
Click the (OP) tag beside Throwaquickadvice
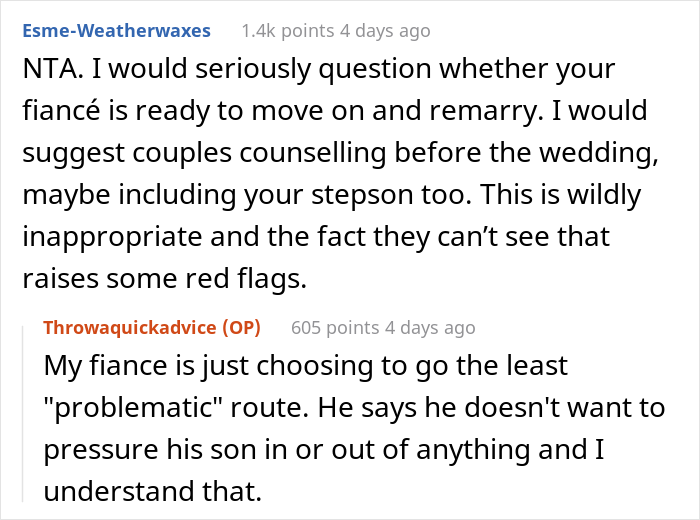(242, 328)
